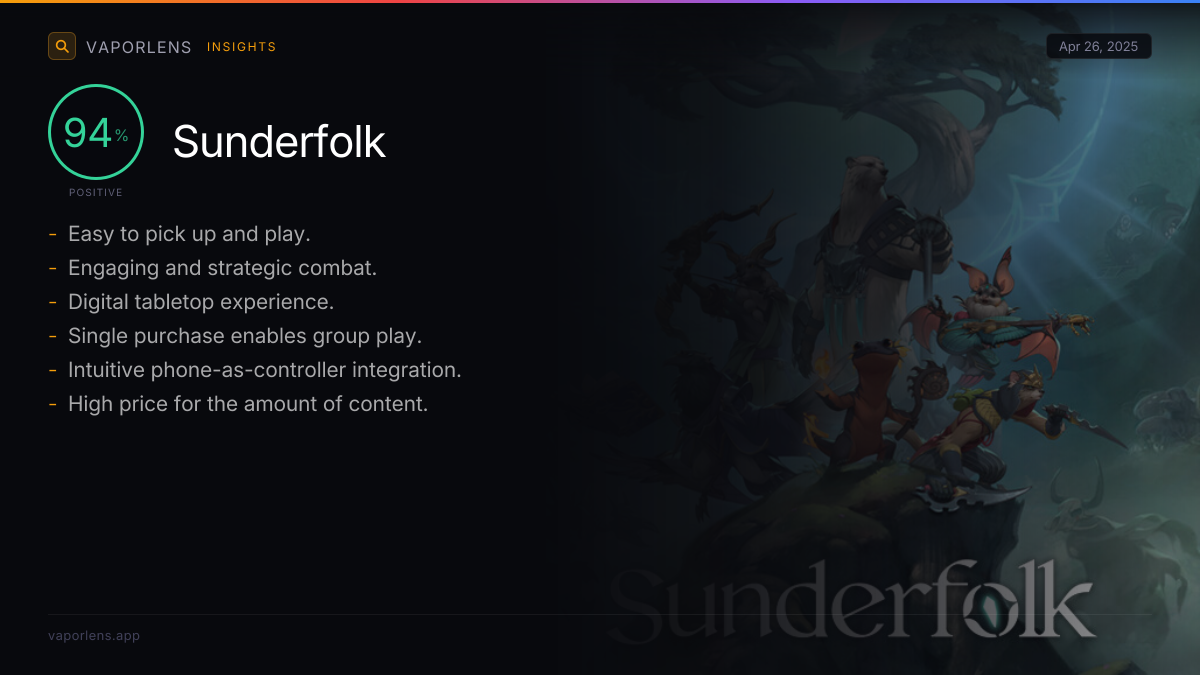Select "Intuitive phone-as-controller integration" line
The width and height of the screenshot is (1200, 675).
point(265,370)
